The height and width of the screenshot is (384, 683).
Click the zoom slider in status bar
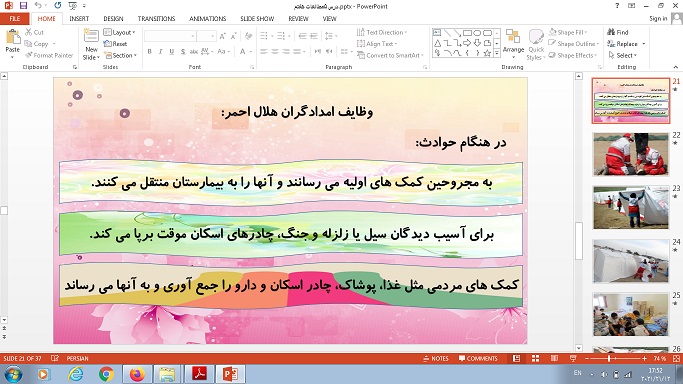point(615,358)
